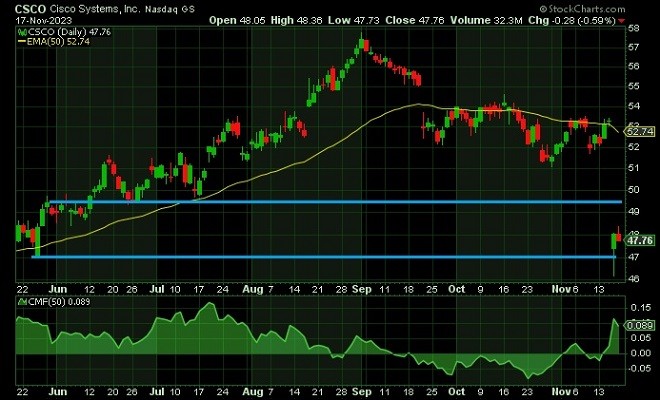Click the '0.15' CMF axis label
The width and height of the screenshot is (660, 400).
pos(641,308)
